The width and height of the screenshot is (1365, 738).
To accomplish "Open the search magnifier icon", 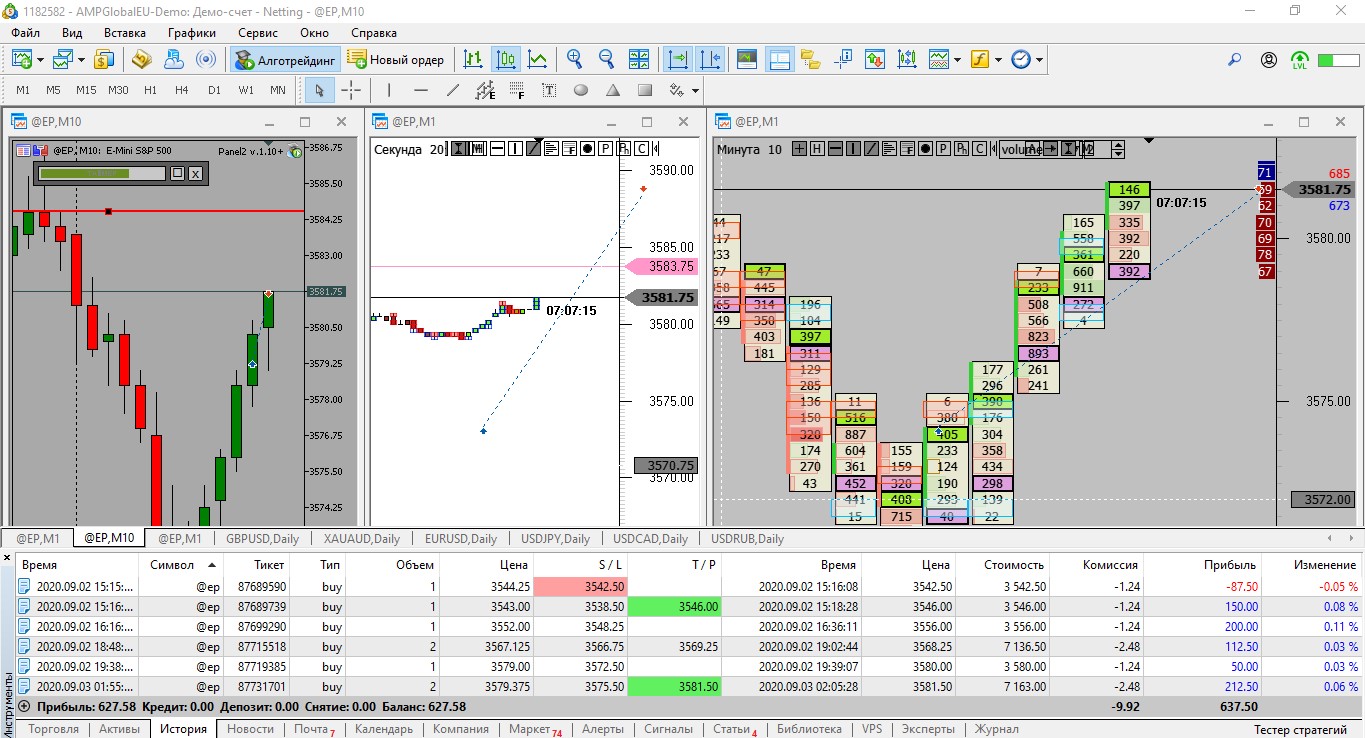I will click(1235, 60).
